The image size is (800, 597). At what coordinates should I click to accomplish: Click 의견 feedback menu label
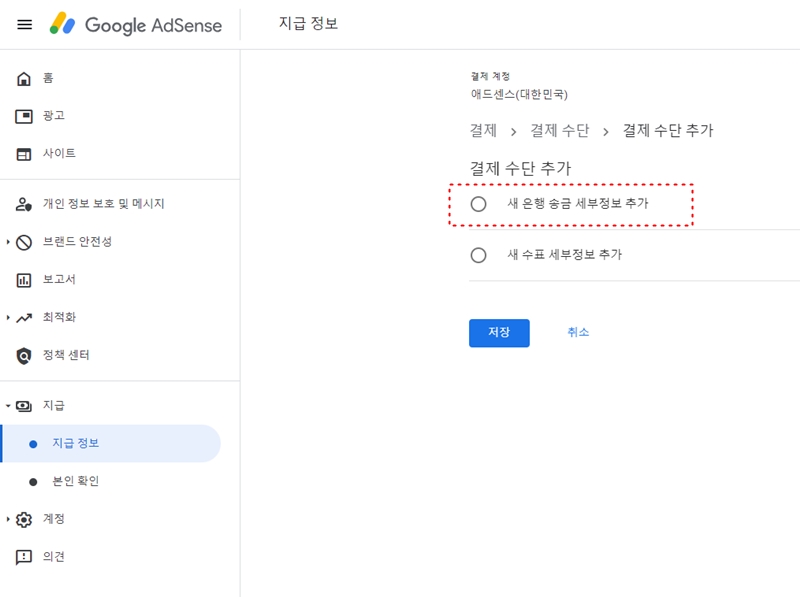pos(54,557)
